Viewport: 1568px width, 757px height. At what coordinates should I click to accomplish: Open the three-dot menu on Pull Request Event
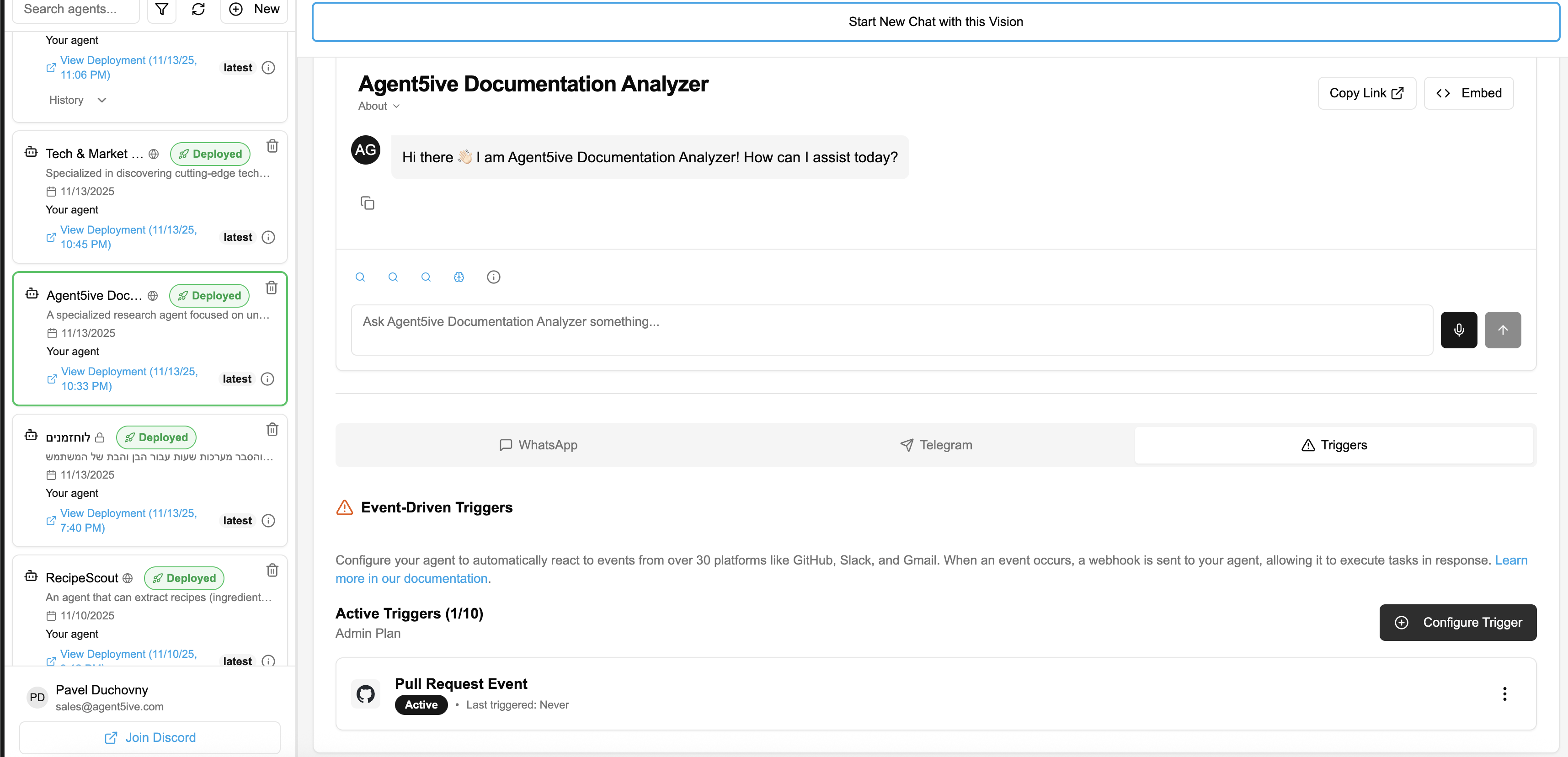coord(1505,694)
